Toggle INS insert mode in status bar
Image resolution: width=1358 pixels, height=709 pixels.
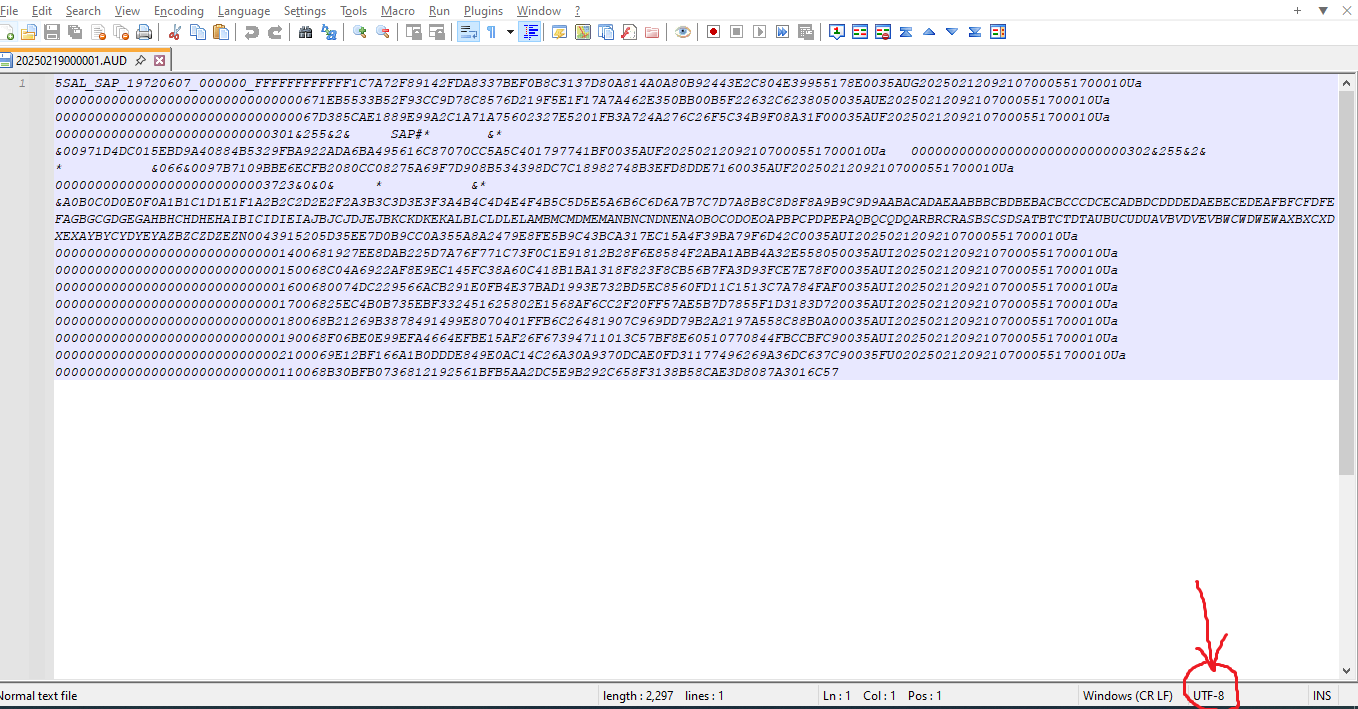(1322, 696)
